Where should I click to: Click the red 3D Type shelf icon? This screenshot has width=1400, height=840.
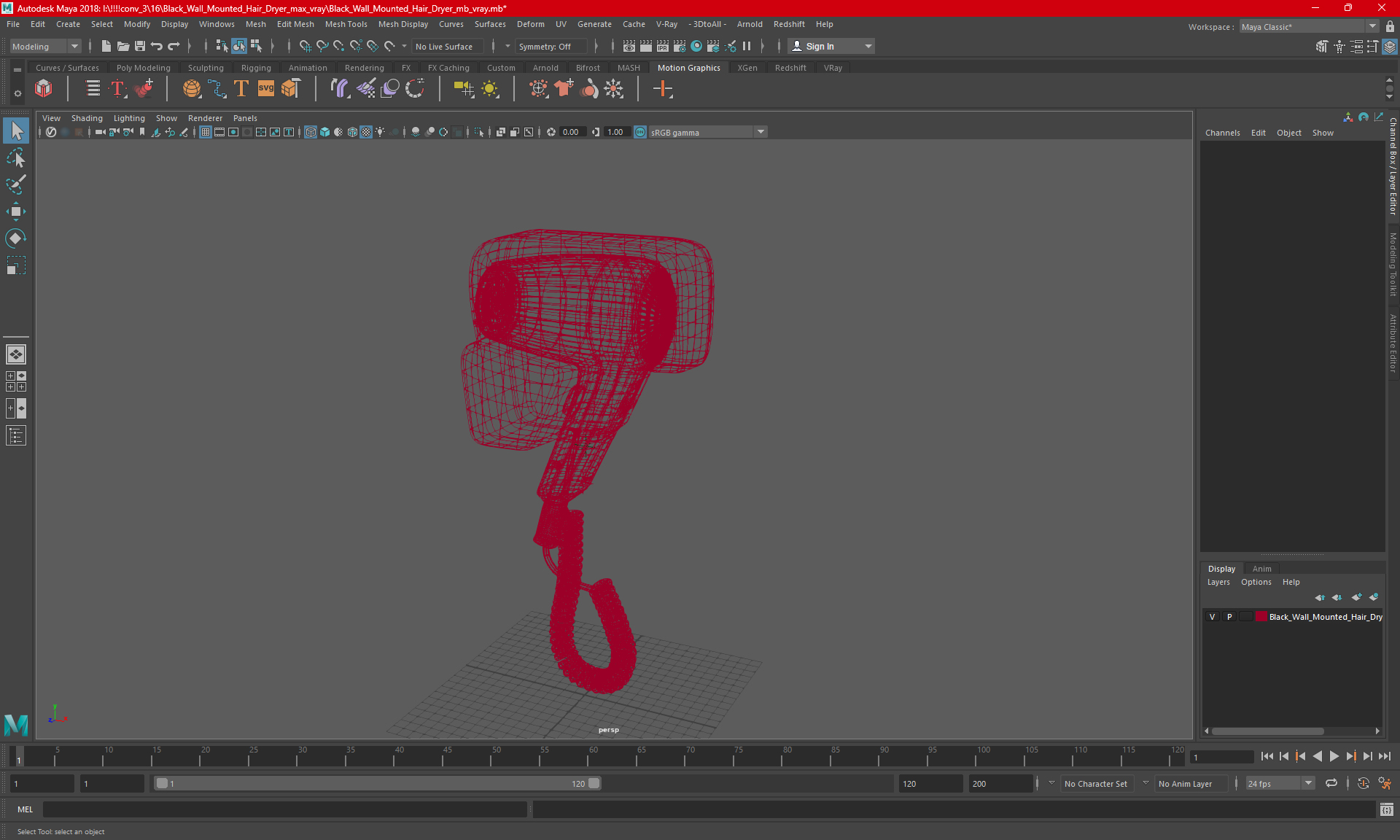(x=117, y=89)
